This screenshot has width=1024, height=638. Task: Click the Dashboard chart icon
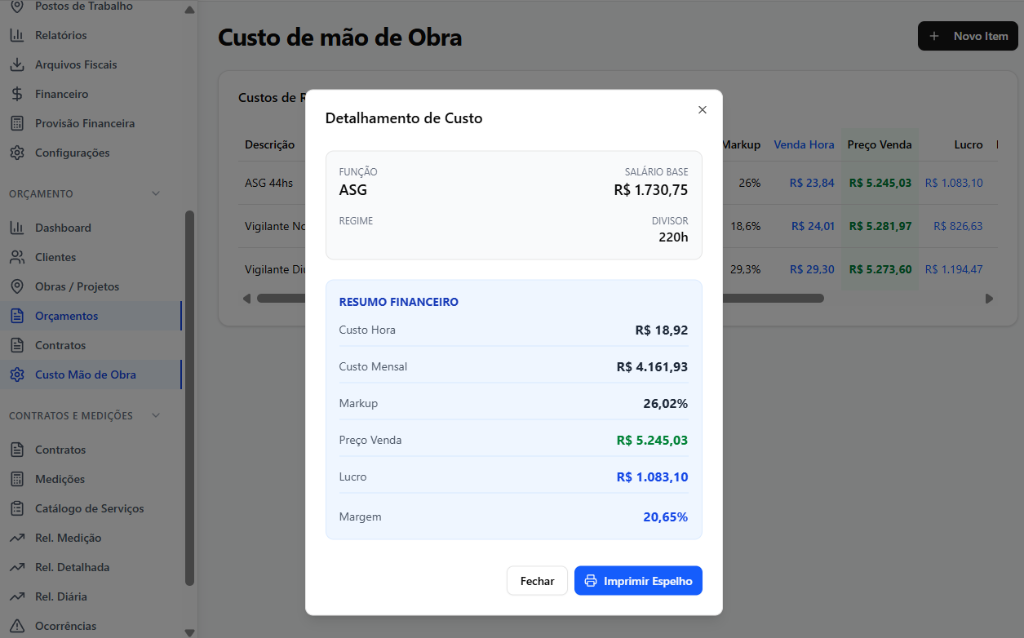pyautogui.click(x=17, y=228)
